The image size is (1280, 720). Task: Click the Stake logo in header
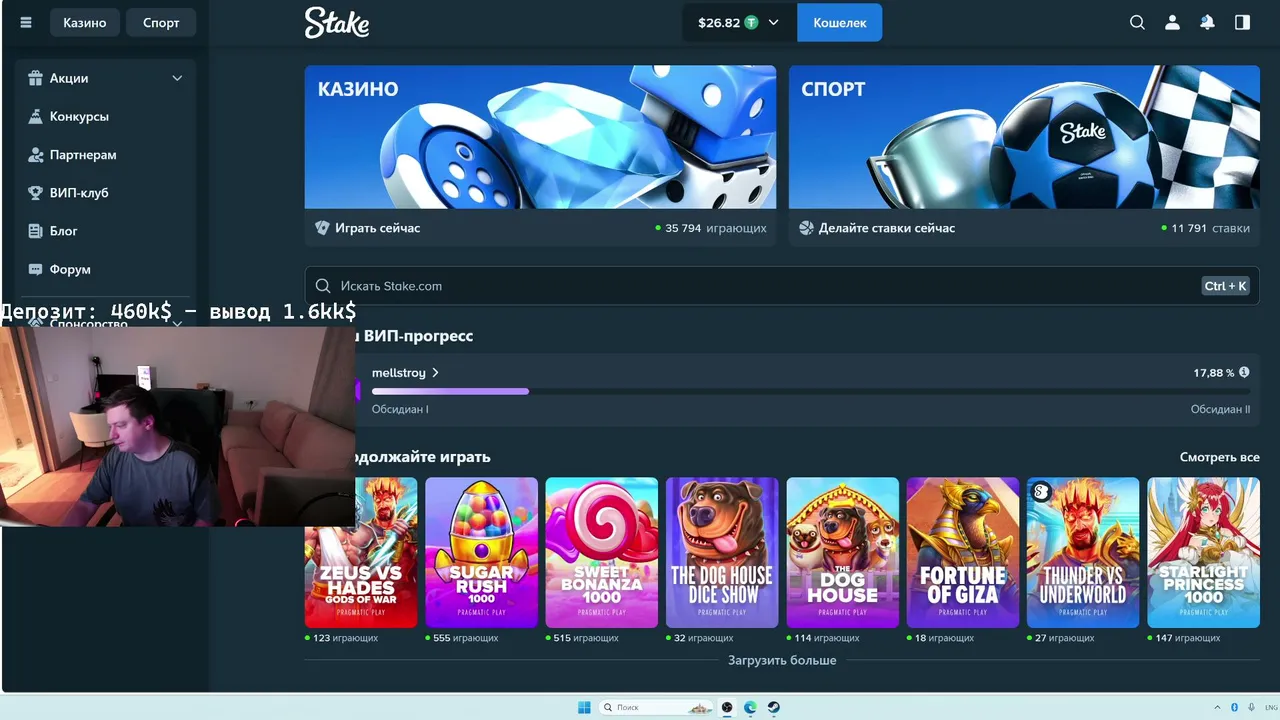coord(337,22)
